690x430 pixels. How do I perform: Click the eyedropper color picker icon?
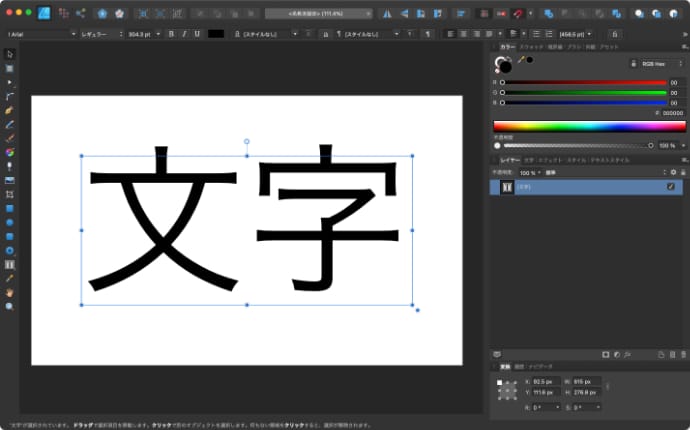pos(520,60)
